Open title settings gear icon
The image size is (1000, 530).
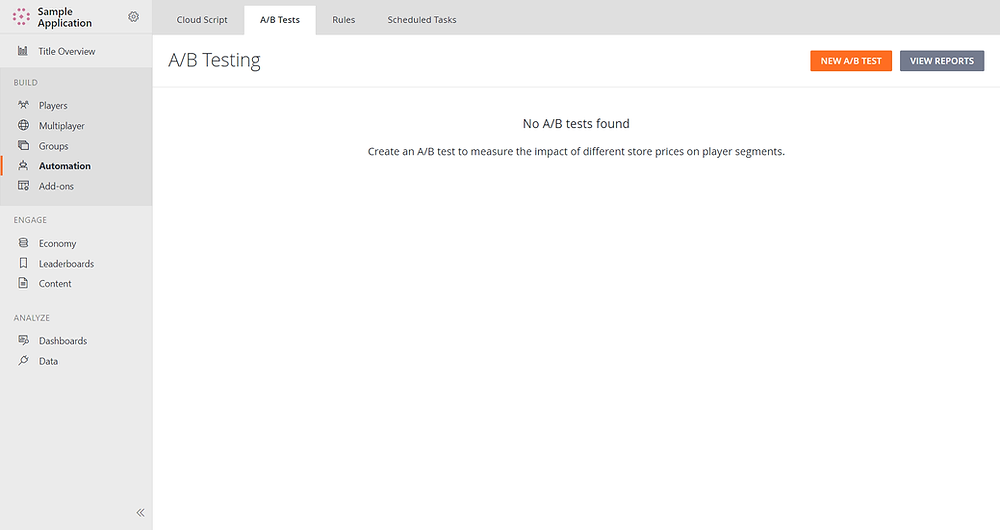click(133, 17)
